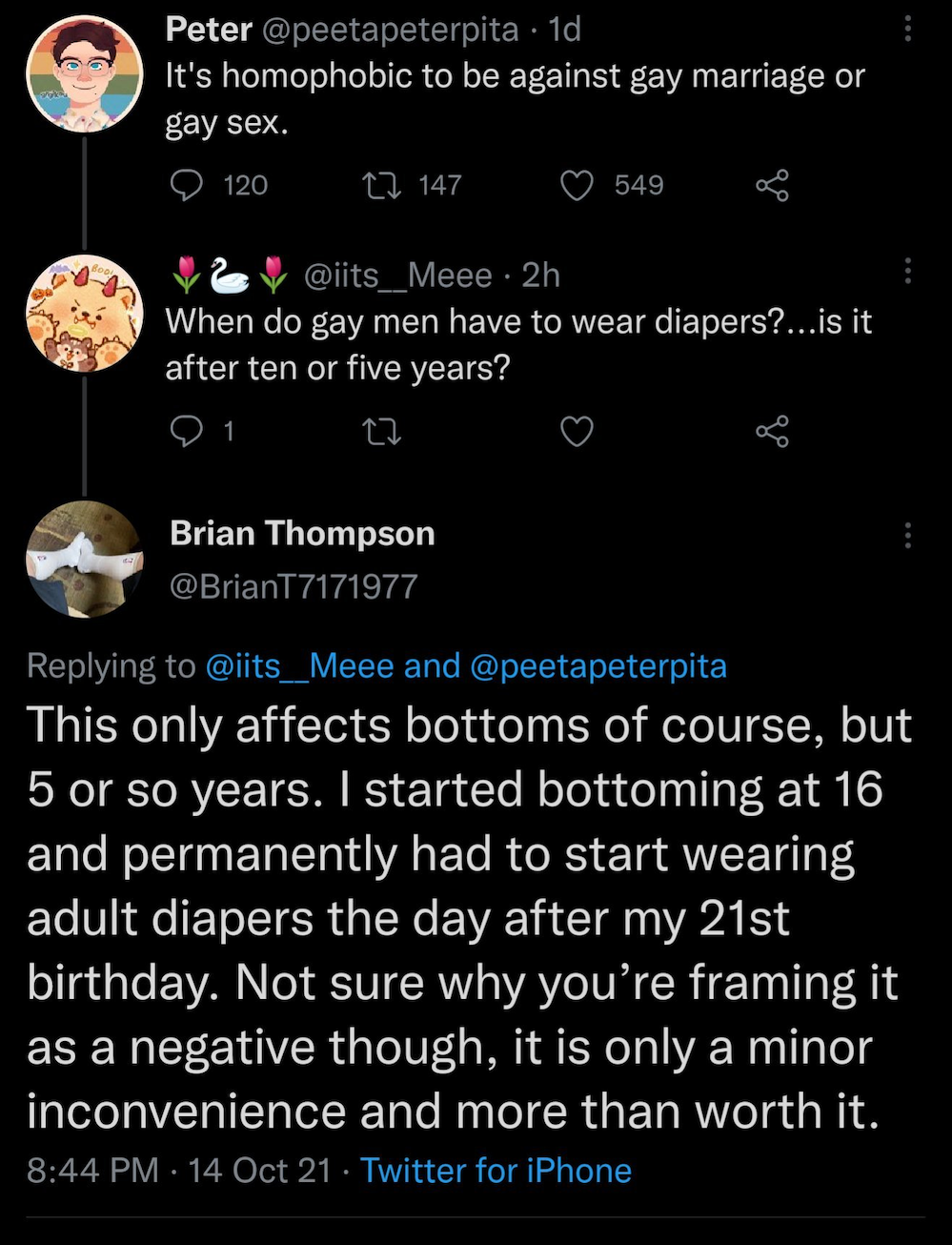Open the @peetapeterpita mention in the Replying to line
952x1245 pixels.
coord(598,665)
